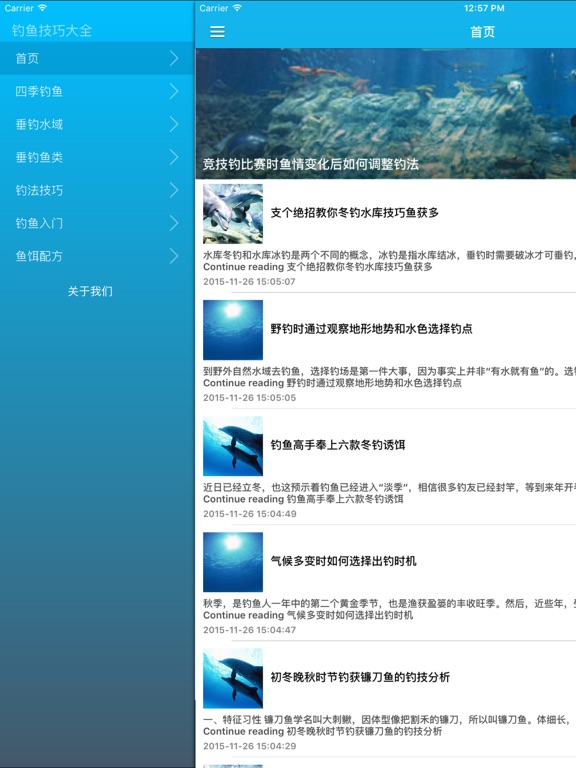
Task: Open article 支个绝招教你冬钓水库技巧鱼获多
Action: click(355, 213)
